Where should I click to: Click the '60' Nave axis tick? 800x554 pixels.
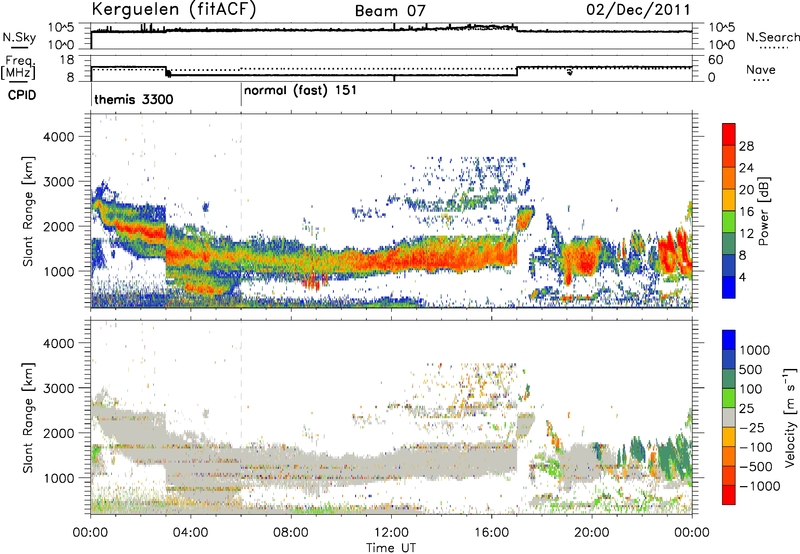tap(715, 60)
